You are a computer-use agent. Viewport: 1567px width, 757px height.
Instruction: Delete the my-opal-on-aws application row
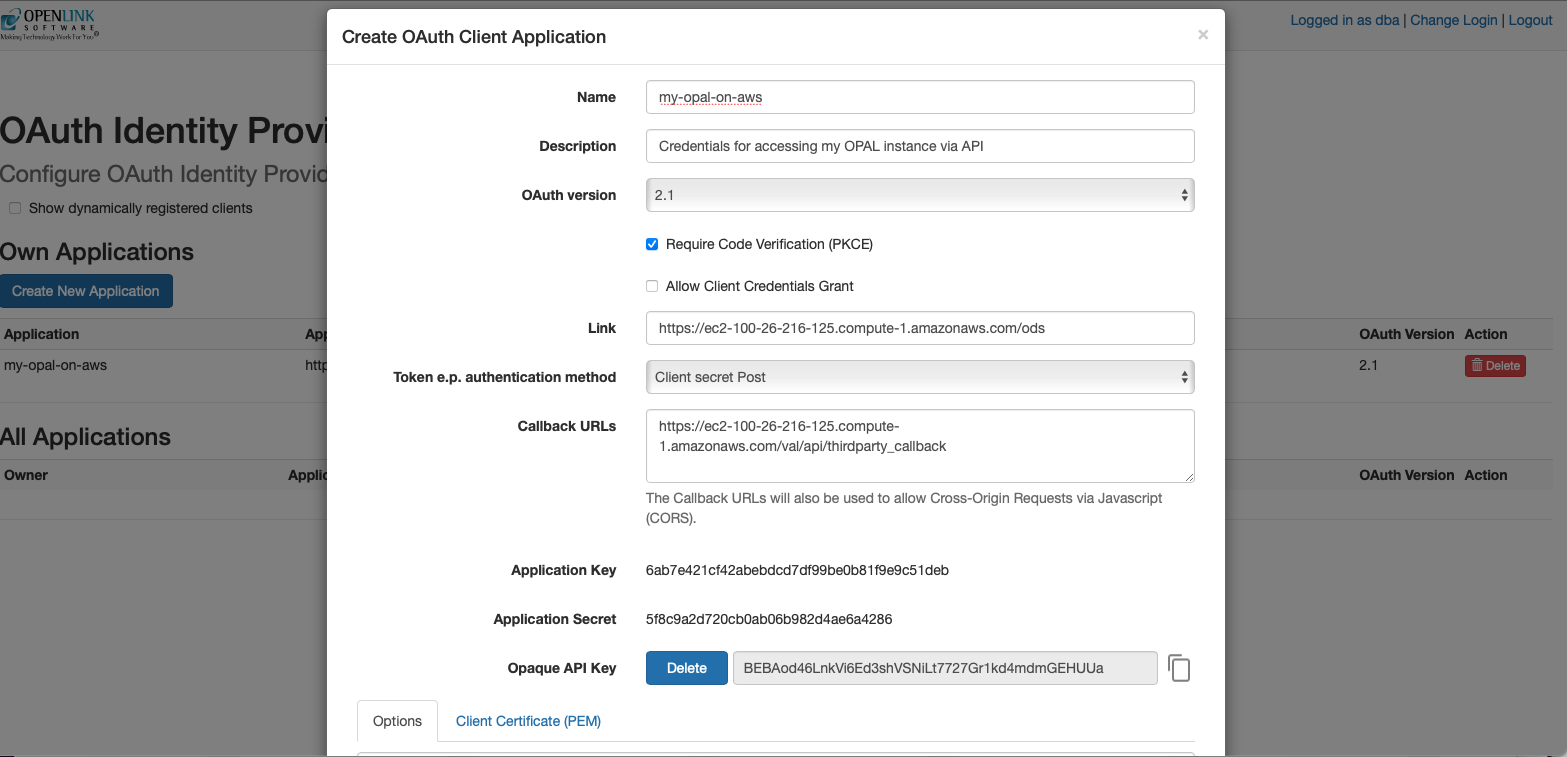1495,366
